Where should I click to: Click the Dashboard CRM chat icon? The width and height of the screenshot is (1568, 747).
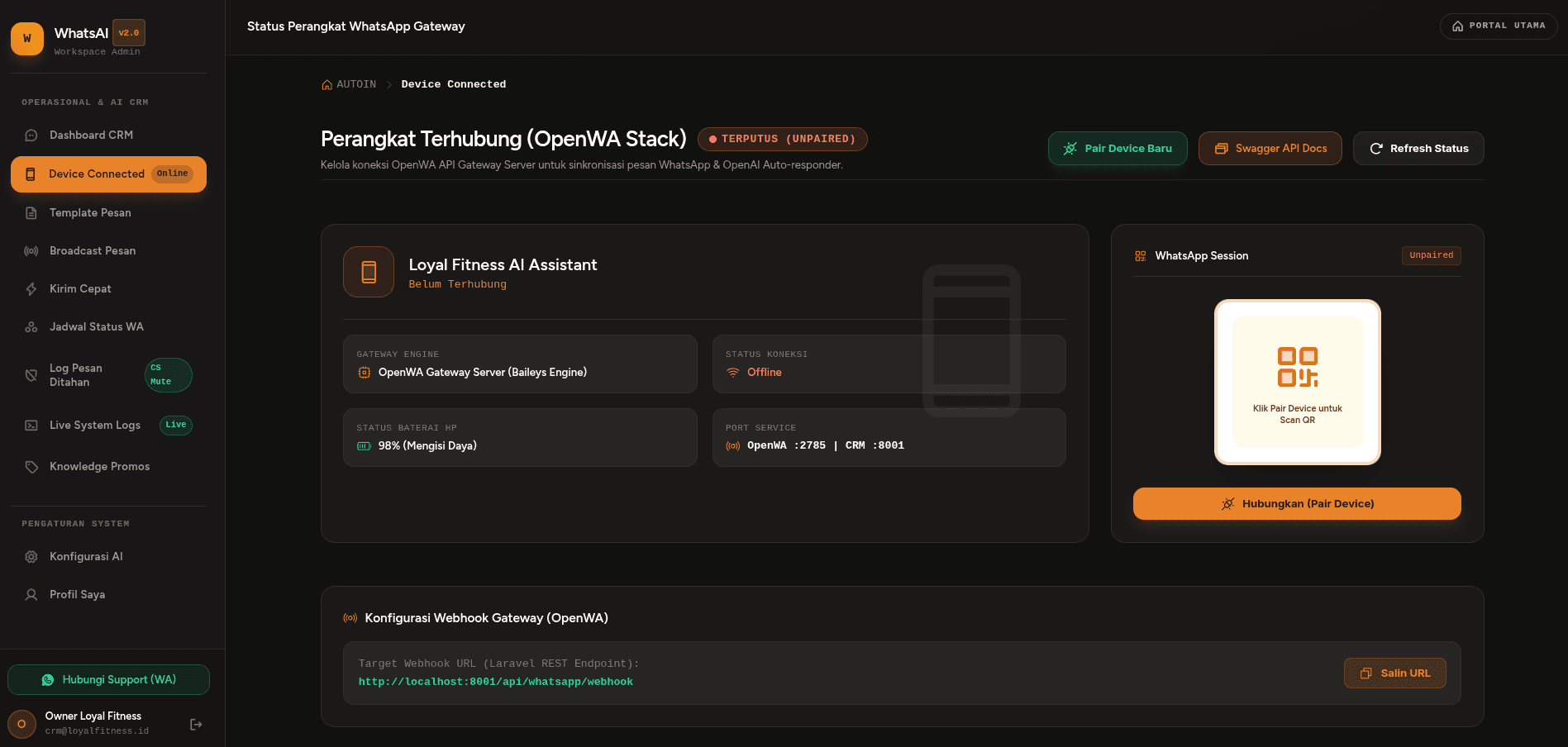[31, 136]
